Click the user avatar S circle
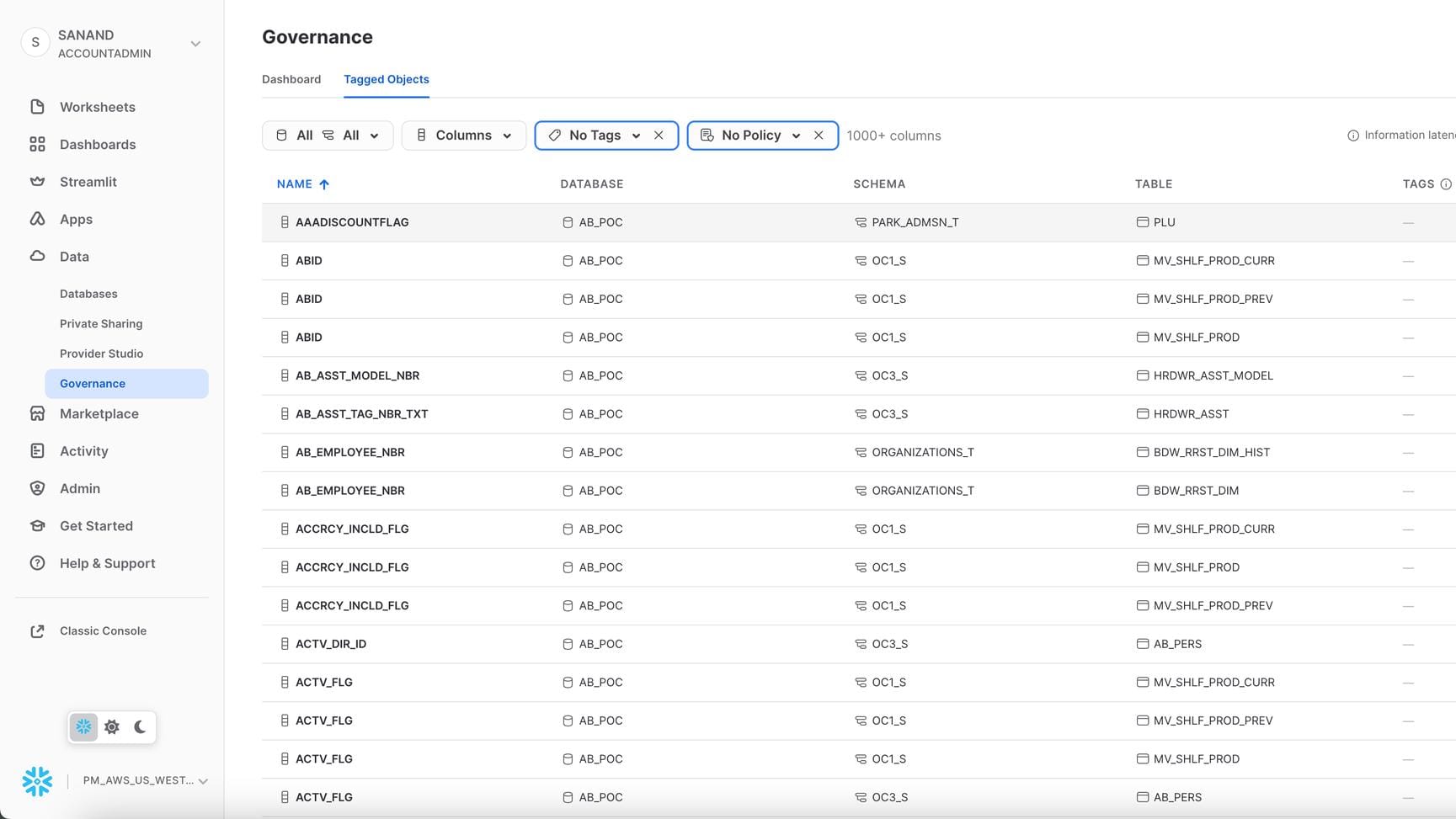1456x819 pixels. coord(35,42)
